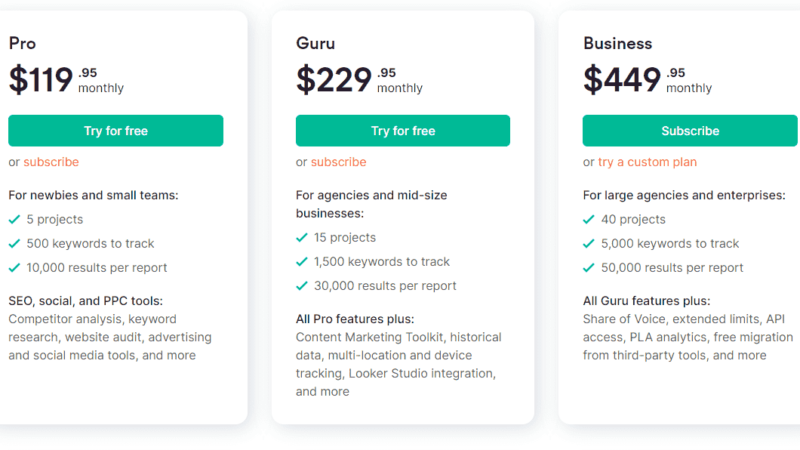The image size is (800, 450).
Task: Open the 'try a custom plan' link
Action: pyautogui.click(x=647, y=162)
